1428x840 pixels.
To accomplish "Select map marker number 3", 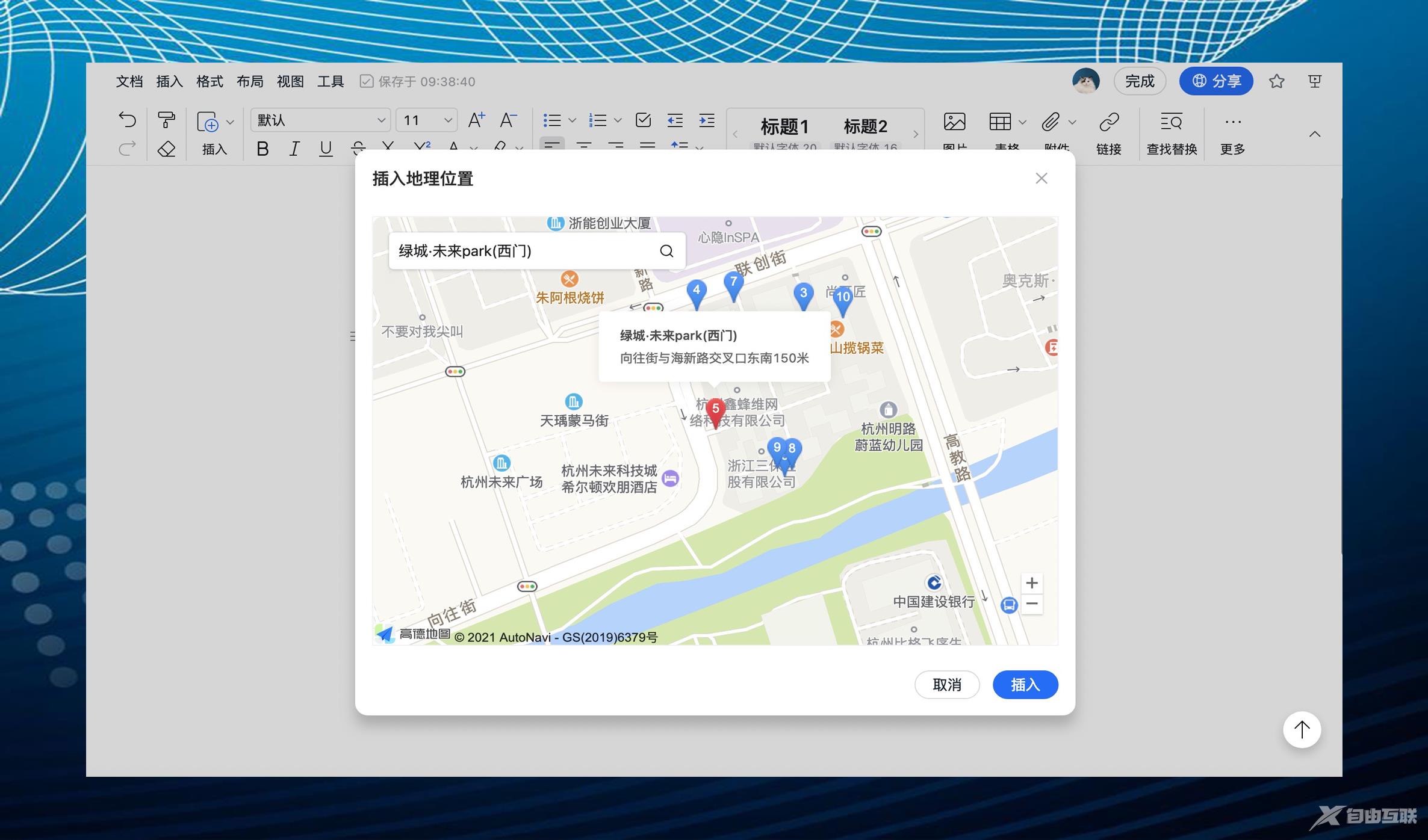I will click(x=803, y=297).
